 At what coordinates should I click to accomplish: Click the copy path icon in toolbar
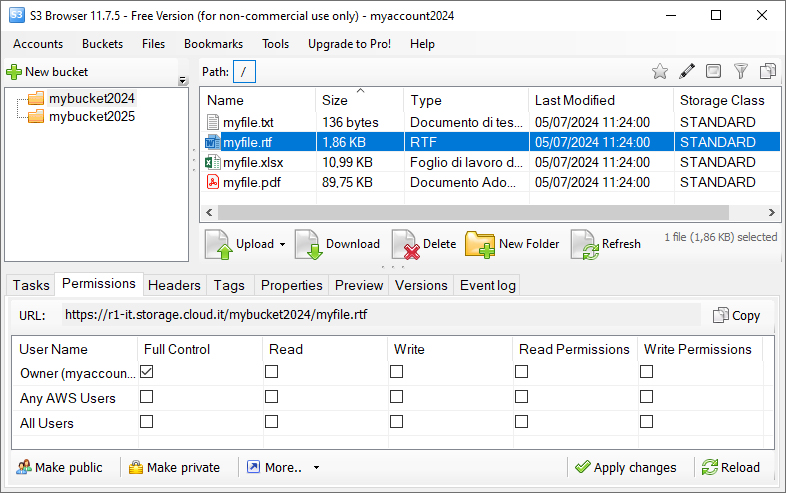coord(767,72)
